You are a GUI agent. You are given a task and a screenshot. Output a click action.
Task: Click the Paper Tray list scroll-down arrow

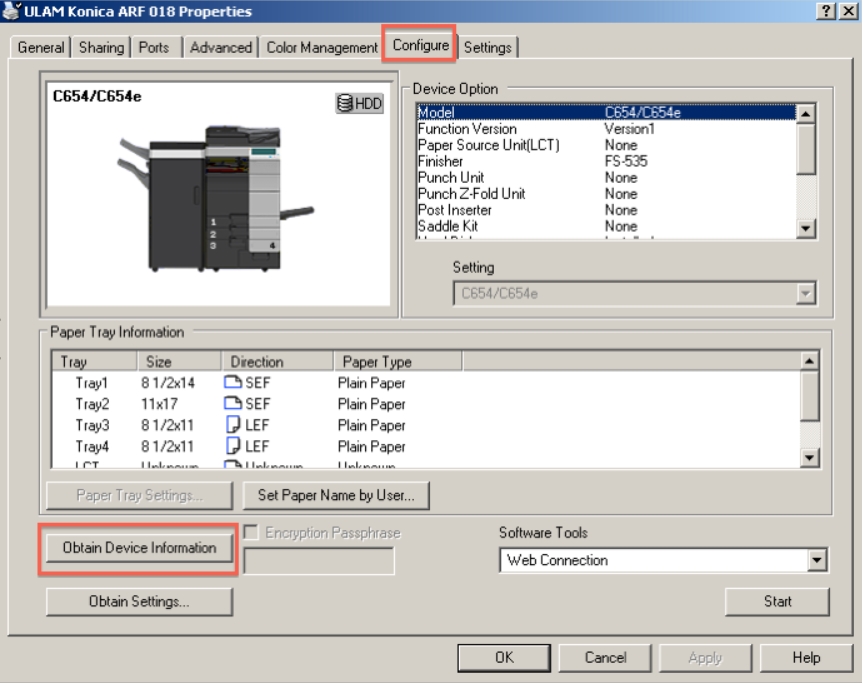click(809, 457)
